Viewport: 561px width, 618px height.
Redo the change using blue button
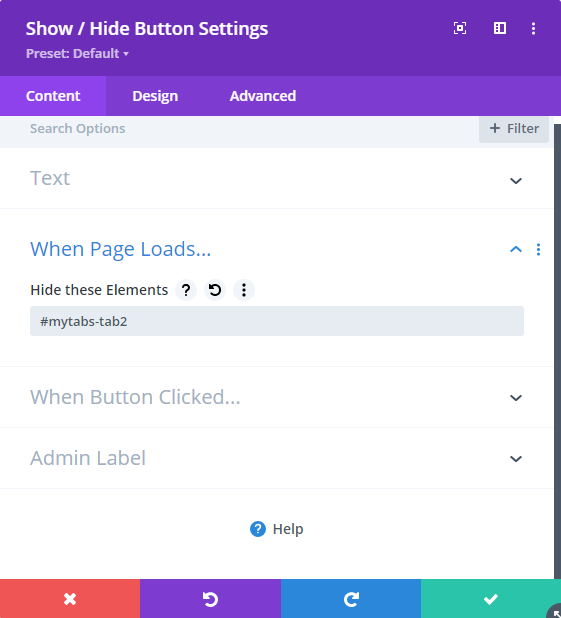(x=351, y=599)
